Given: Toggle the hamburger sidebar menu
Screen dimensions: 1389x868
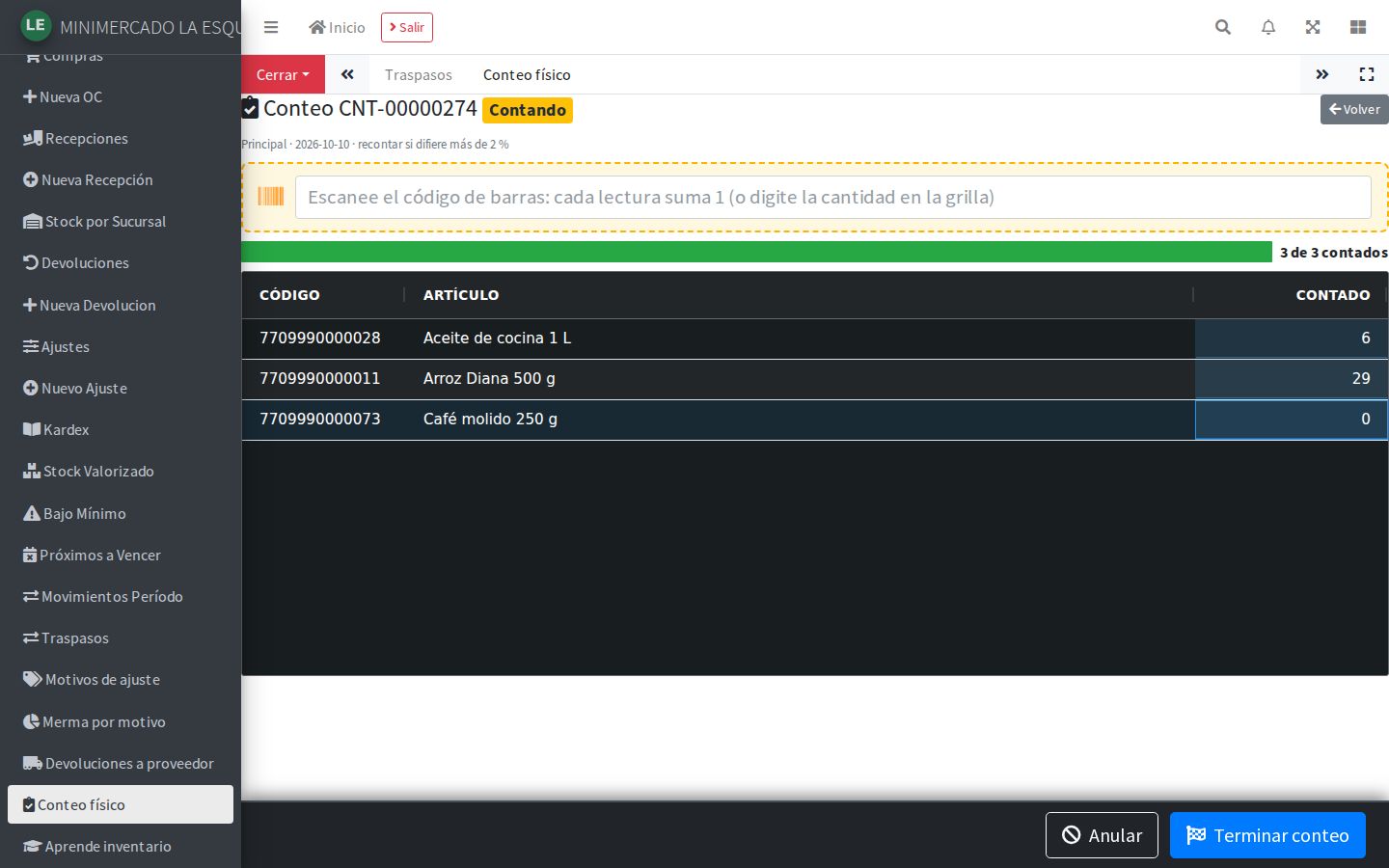Looking at the screenshot, I should tap(271, 27).
